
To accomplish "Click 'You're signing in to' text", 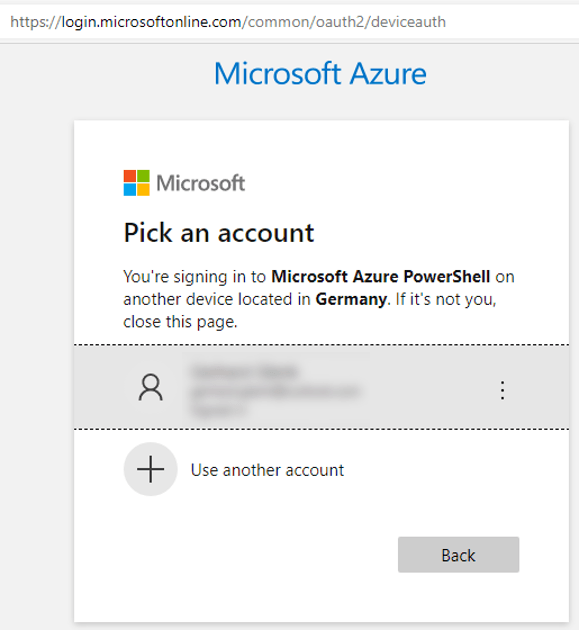I will pos(194,276).
